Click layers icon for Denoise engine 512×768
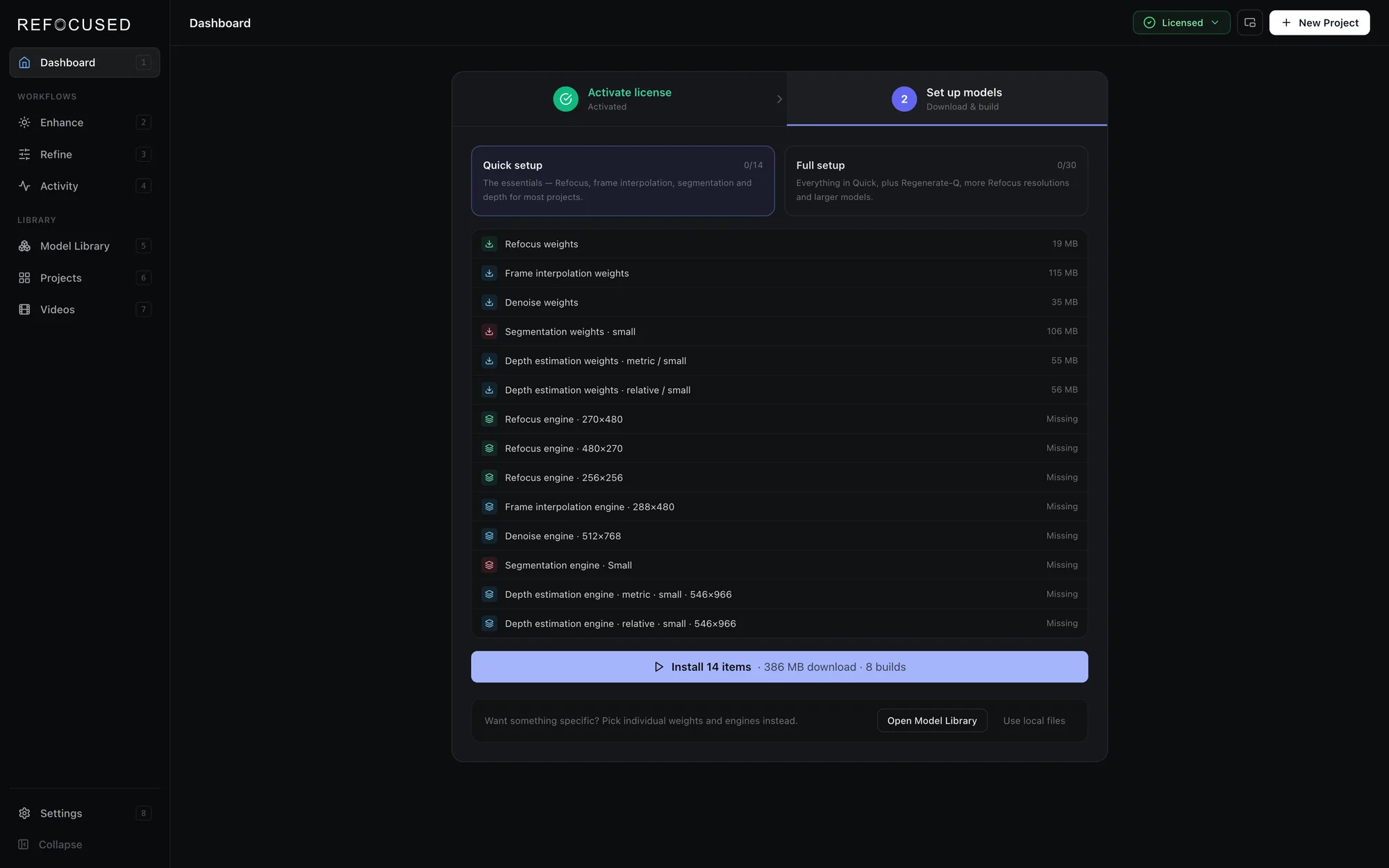 click(x=489, y=536)
